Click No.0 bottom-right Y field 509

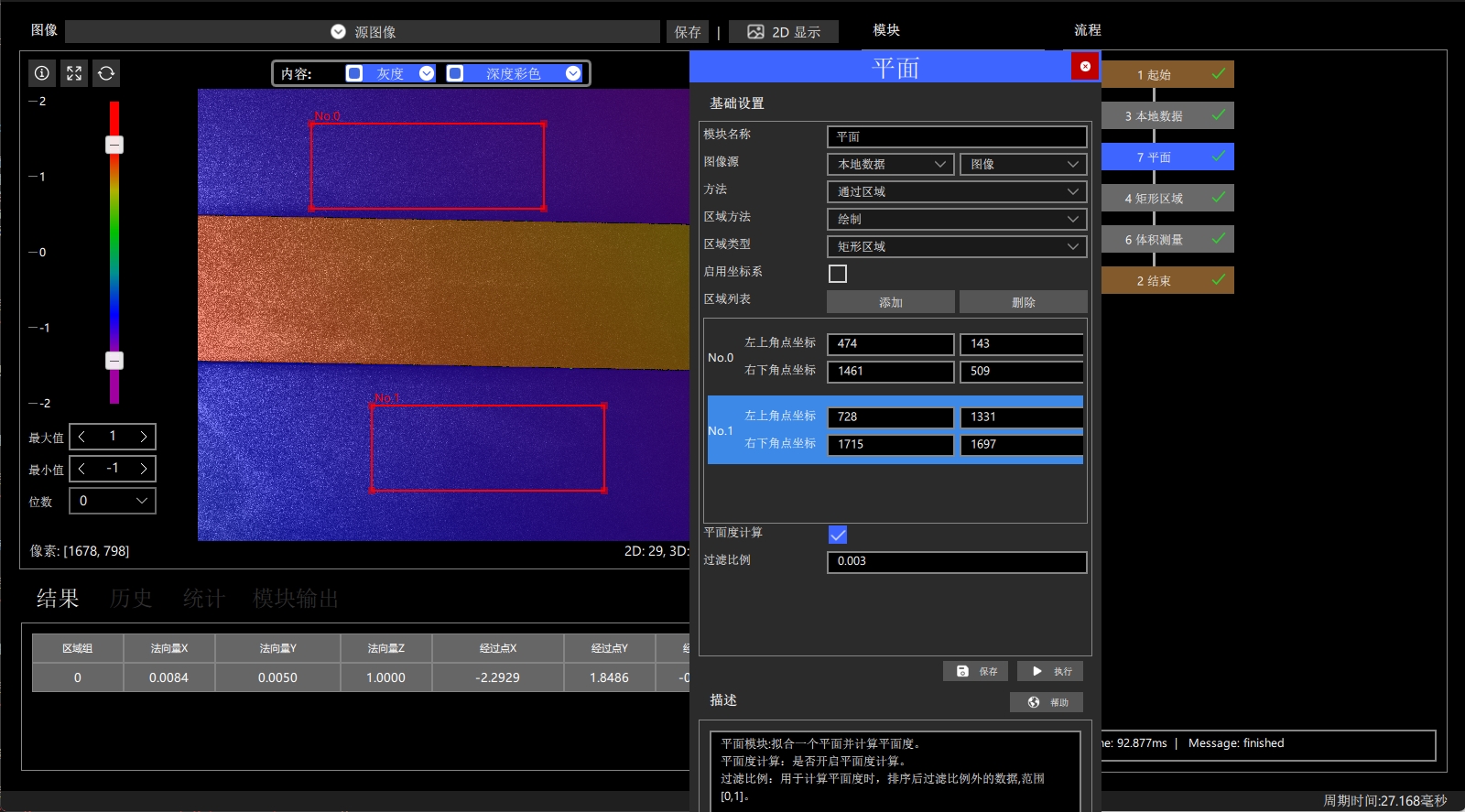tap(1022, 372)
